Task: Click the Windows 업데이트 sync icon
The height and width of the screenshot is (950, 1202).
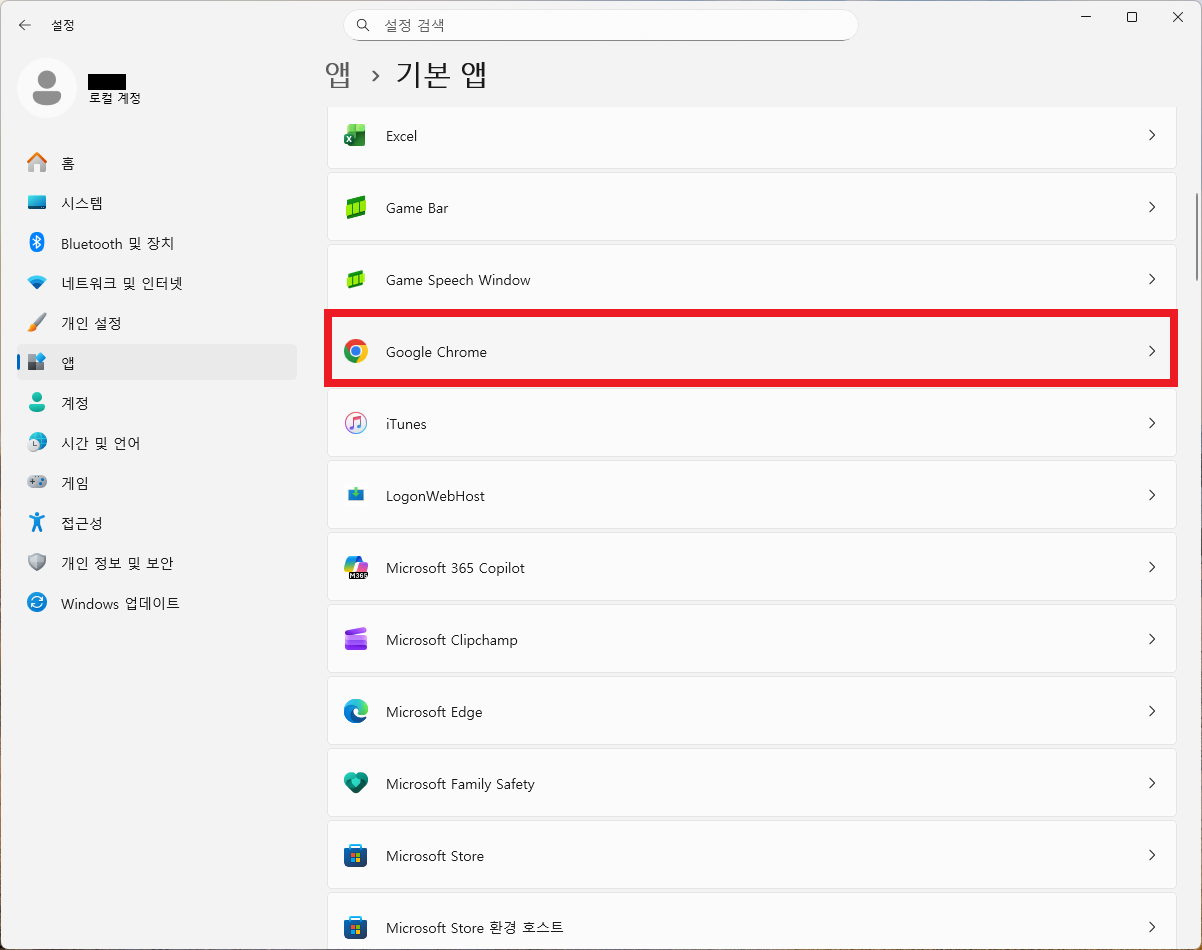Action: 37,602
